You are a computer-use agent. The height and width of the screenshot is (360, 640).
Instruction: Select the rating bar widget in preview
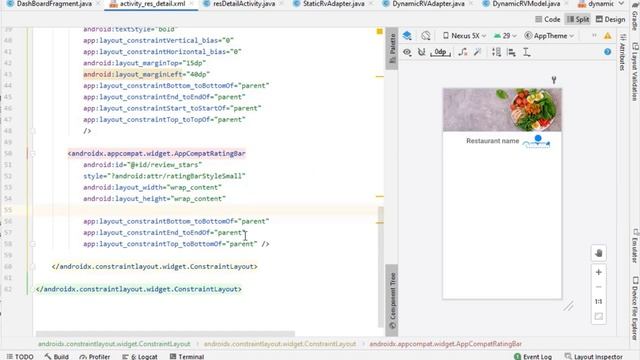click(x=536, y=144)
